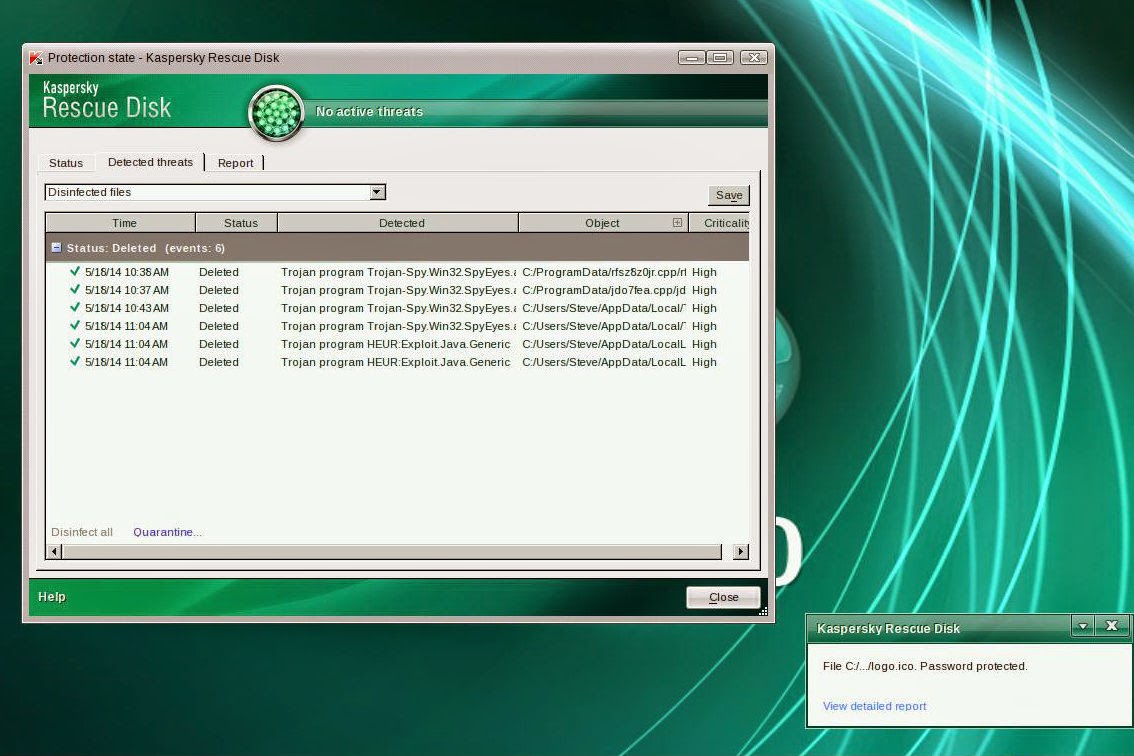
Task: Open the Report tab
Action: coord(236,163)
